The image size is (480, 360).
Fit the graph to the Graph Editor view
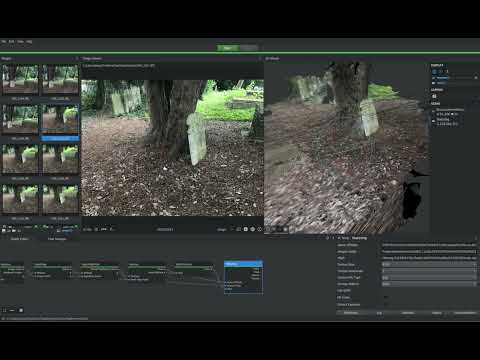pos(4,310)
